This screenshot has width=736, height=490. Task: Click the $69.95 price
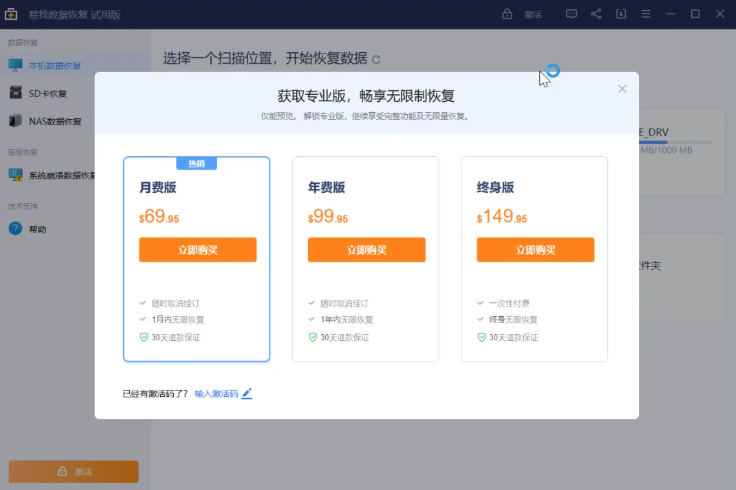tap(159, 216)
